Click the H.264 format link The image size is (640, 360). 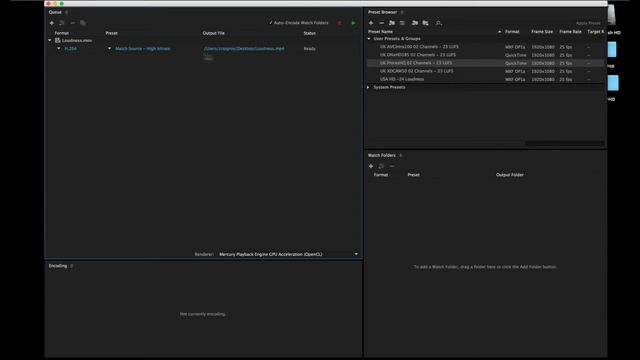pyautogui.click(x=71, y=49)
